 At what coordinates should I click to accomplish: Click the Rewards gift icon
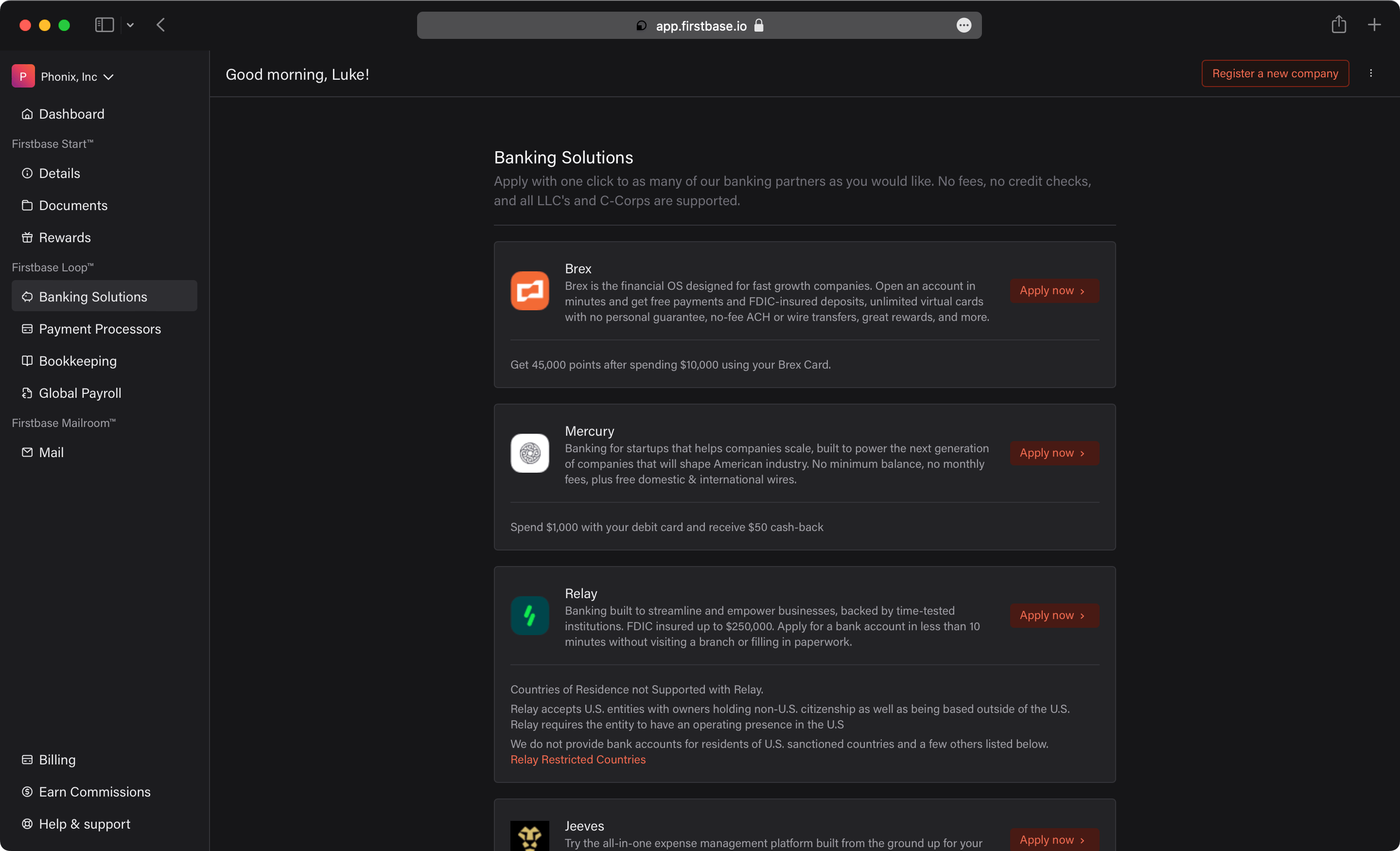pos(27,237)
